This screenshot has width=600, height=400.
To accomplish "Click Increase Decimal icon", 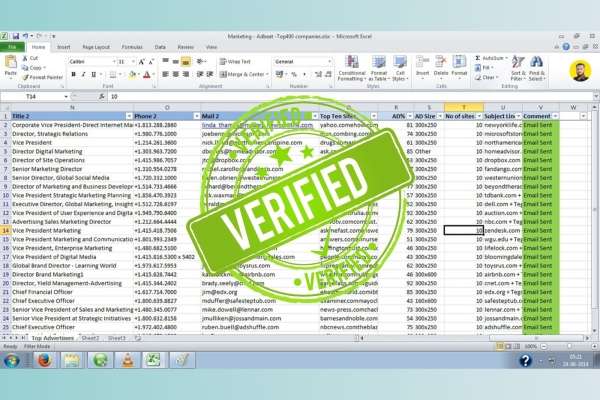I will [x=318, y=74].
